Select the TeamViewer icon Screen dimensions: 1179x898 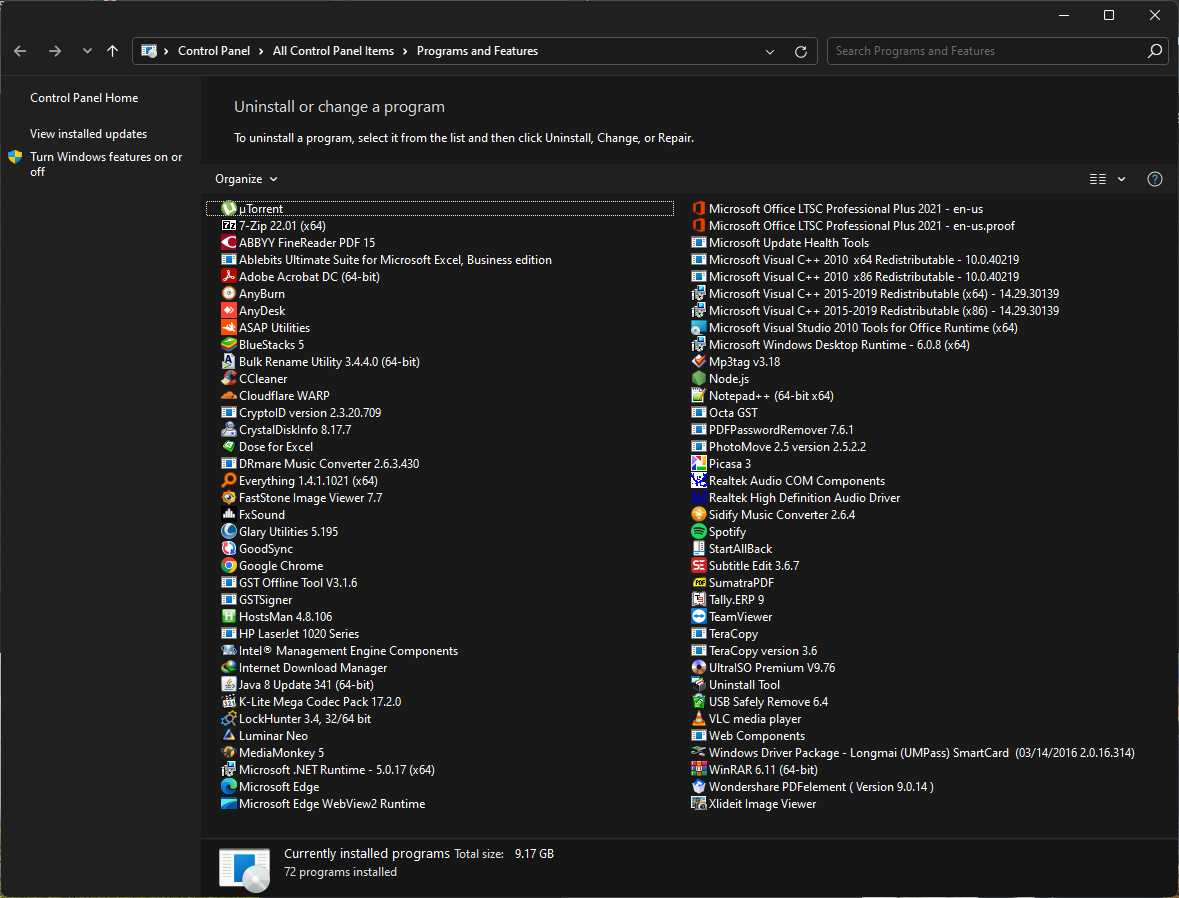[699, 617]
